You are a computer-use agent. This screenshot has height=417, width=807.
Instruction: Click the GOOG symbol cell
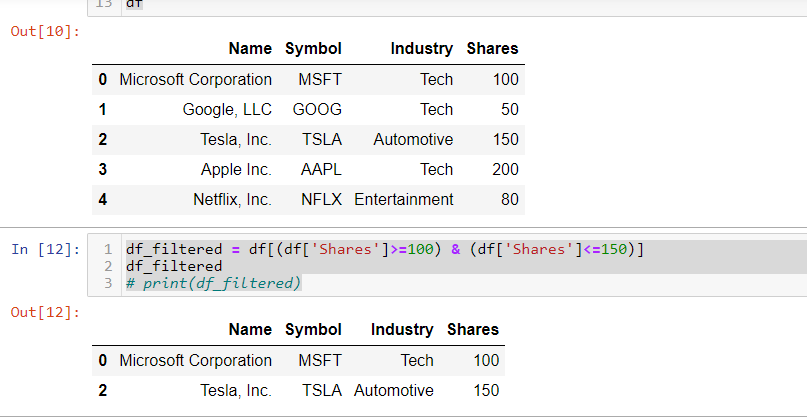click(x=317, y=109)
